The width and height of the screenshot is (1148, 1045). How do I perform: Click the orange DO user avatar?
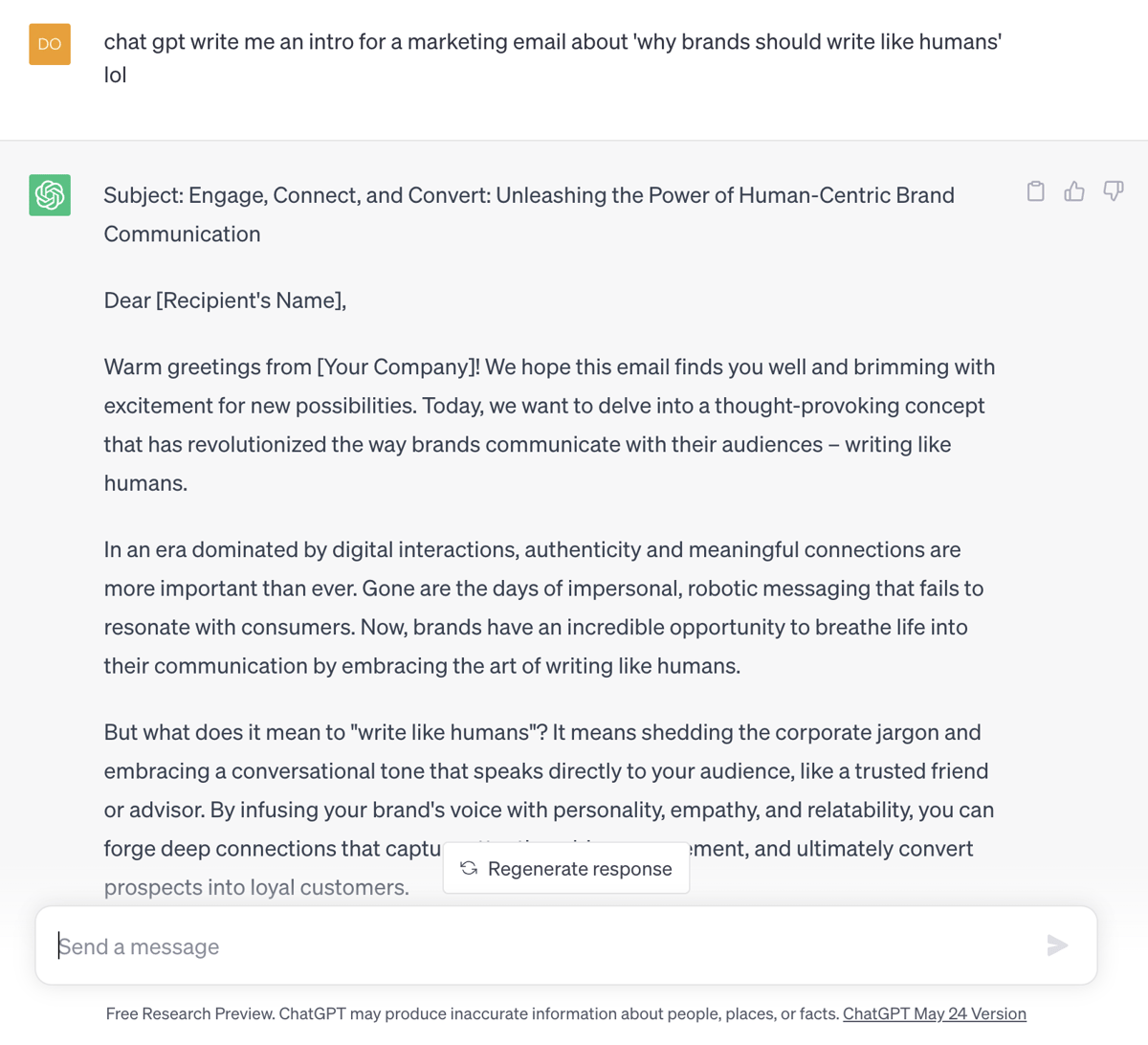point(50,44)
